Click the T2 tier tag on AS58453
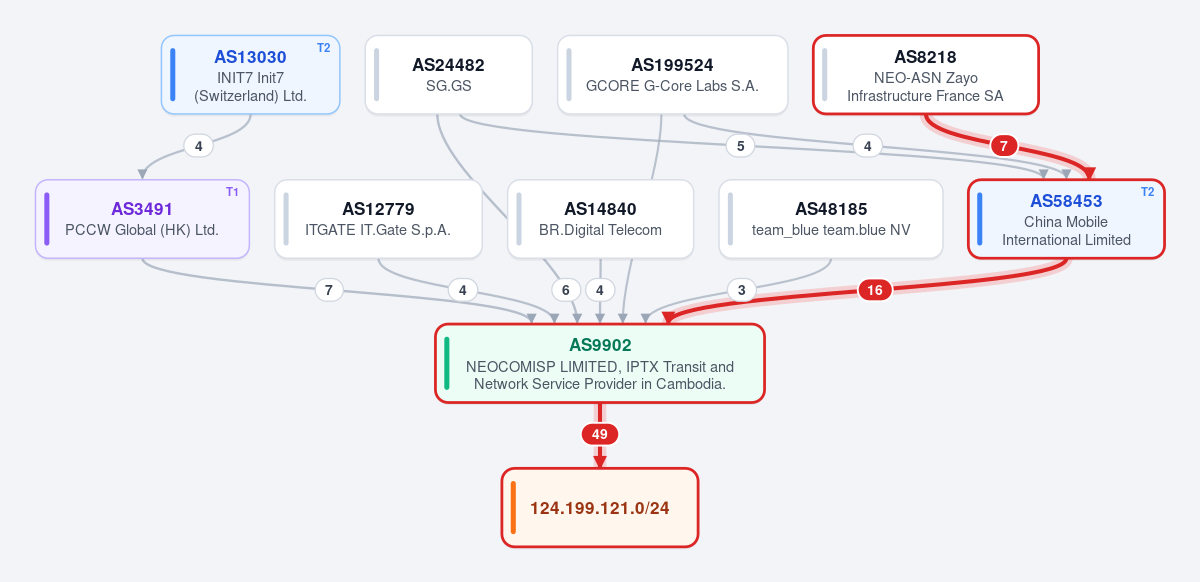 pyautogui.click(x=1147, y=191)
